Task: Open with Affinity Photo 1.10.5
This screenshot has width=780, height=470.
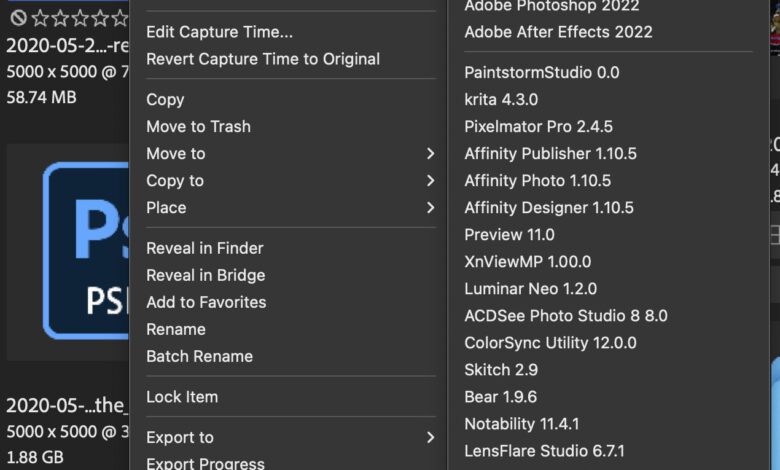Action: point(537,181)
